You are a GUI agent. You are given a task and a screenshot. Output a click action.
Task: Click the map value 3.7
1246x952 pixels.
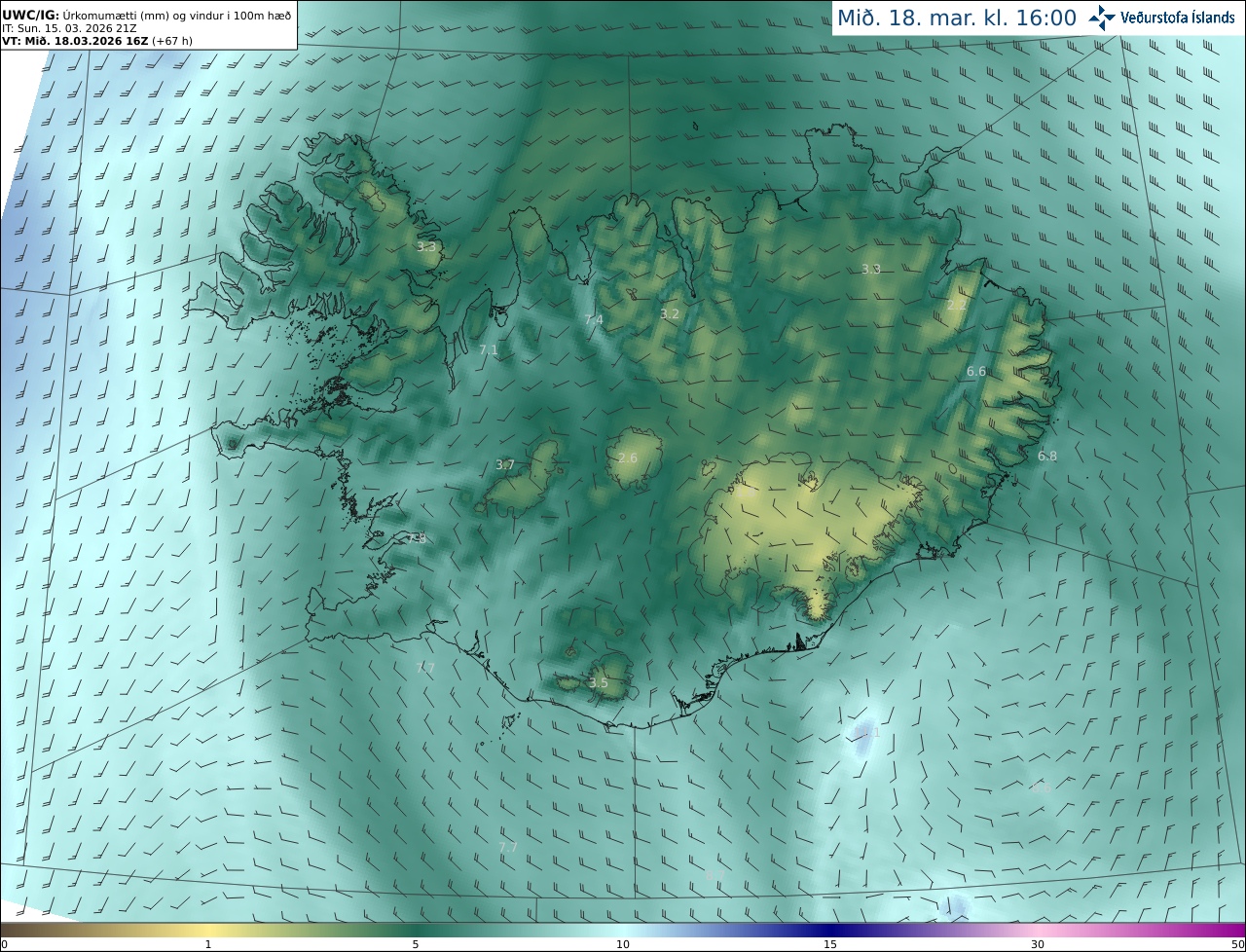pos(505,465)
